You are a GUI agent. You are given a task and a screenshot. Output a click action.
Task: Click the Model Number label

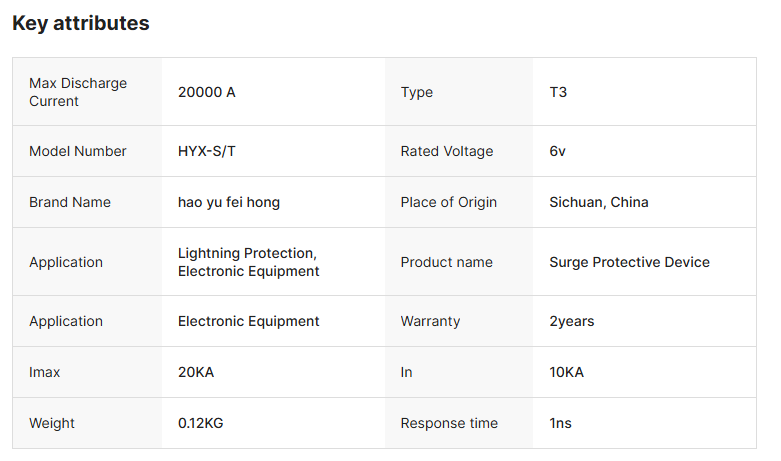78,151
